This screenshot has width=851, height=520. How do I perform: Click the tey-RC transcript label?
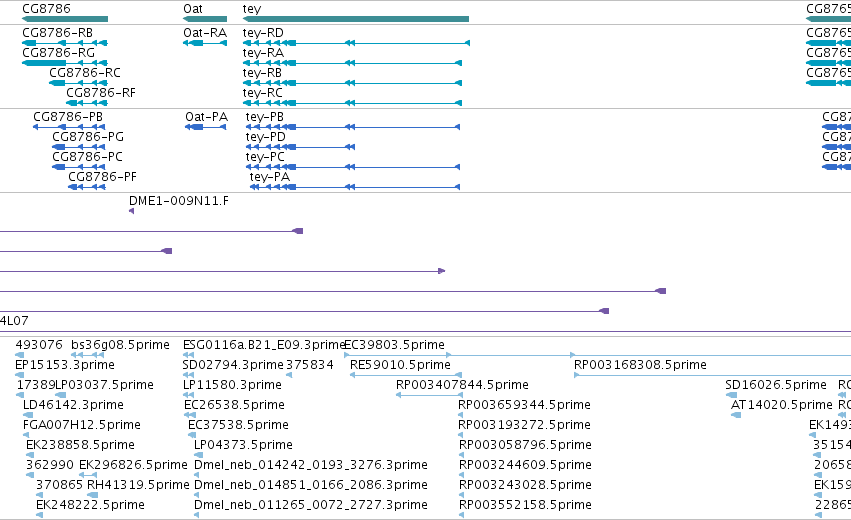coord(263,93)
